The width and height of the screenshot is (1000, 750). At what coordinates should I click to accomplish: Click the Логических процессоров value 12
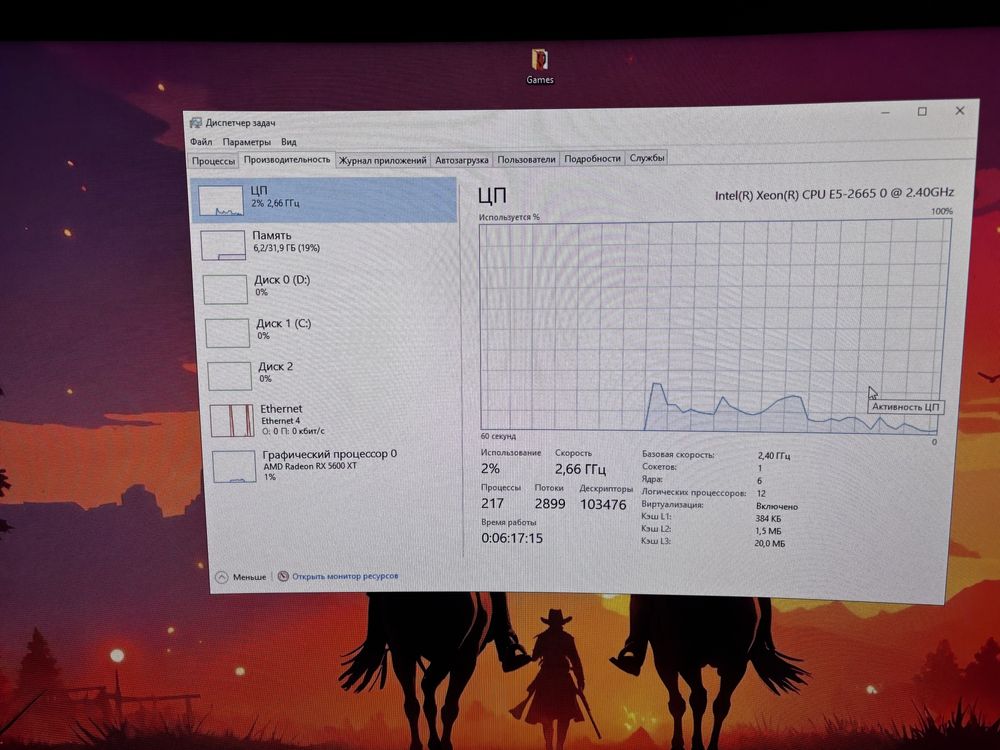click(x=761, y=494)
